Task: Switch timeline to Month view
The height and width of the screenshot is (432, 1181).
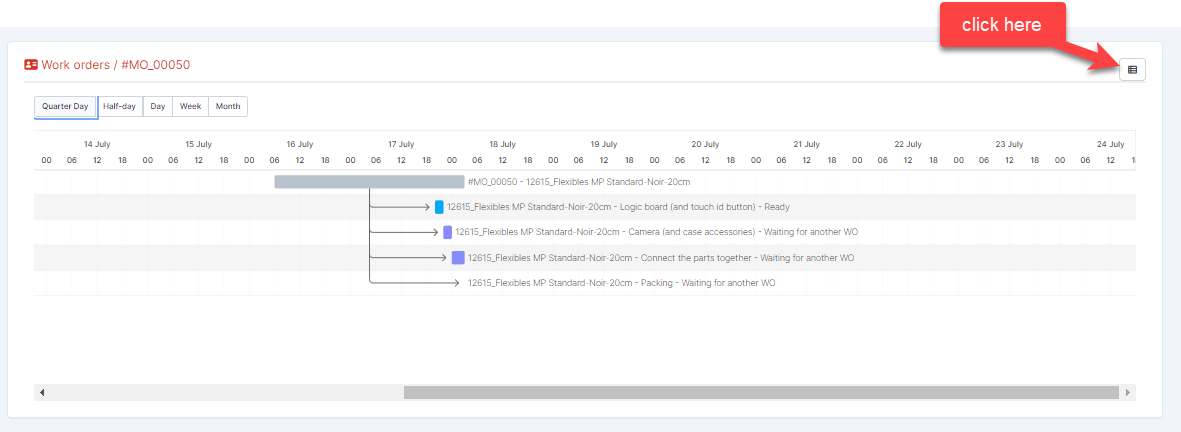Action: (228, 106)
